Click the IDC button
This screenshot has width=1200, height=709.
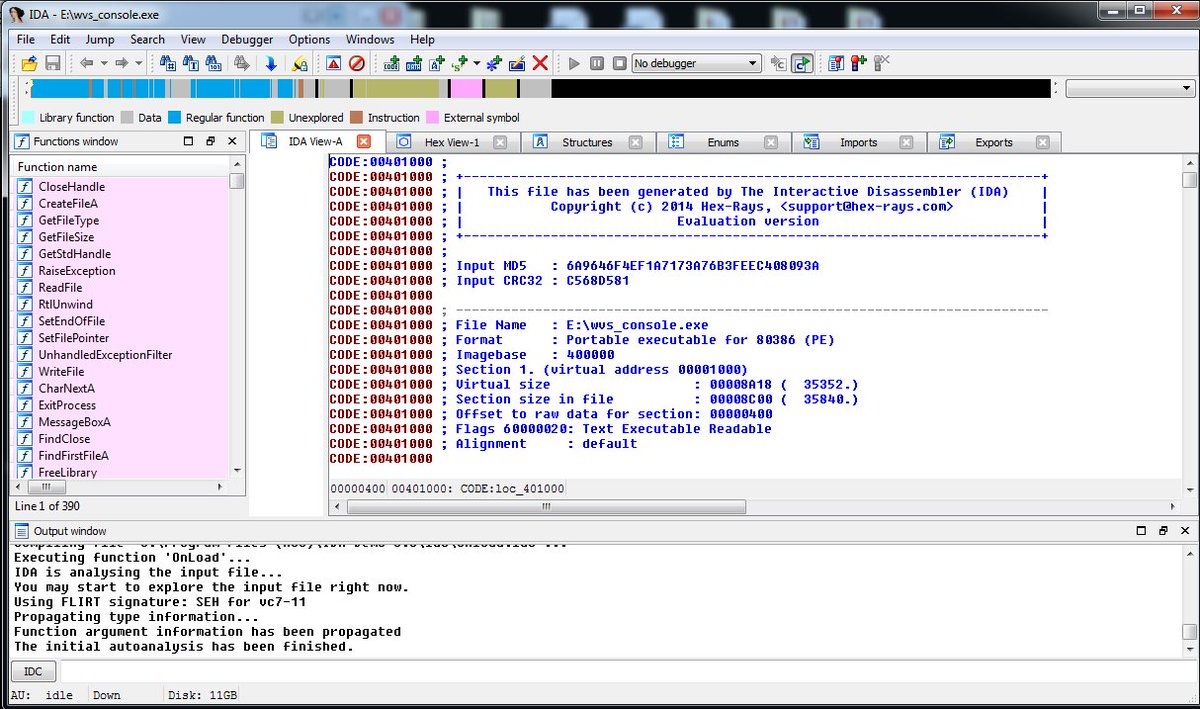point(33,672)
